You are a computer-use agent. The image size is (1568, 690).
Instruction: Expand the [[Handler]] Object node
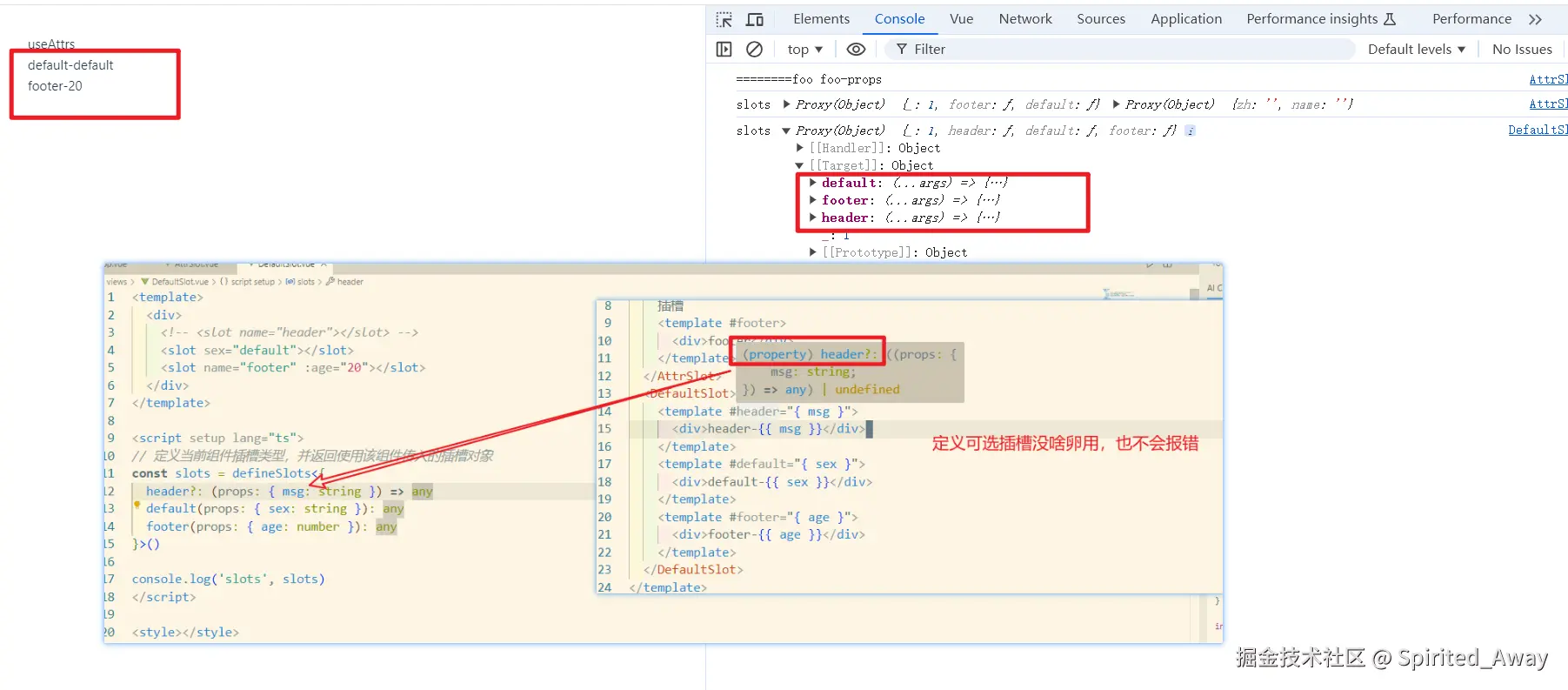[800, 148]
